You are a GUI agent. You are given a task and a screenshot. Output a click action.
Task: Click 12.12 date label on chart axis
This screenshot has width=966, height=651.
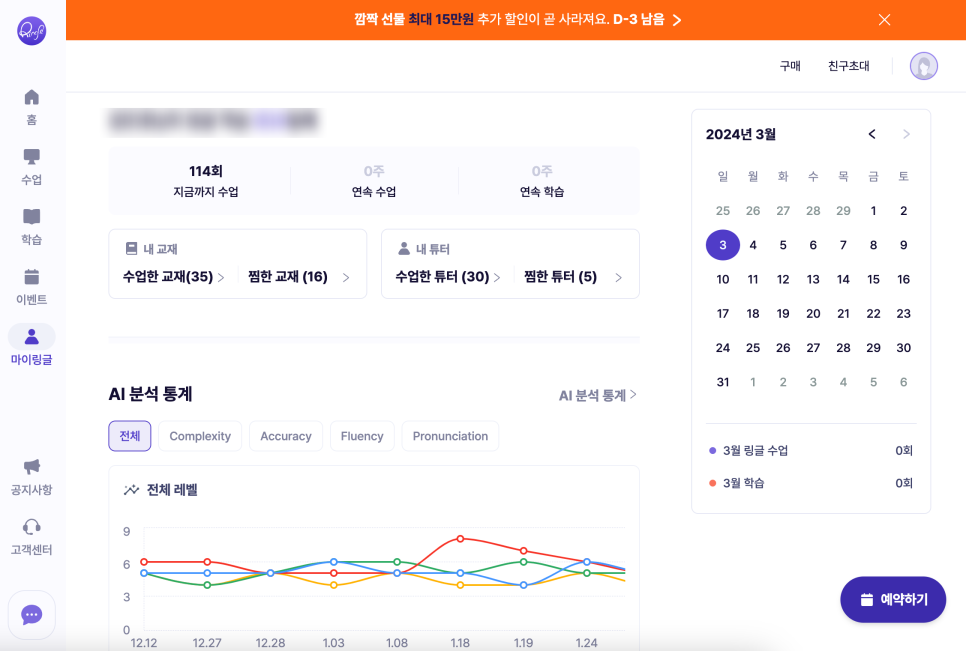tap(144, 643)
